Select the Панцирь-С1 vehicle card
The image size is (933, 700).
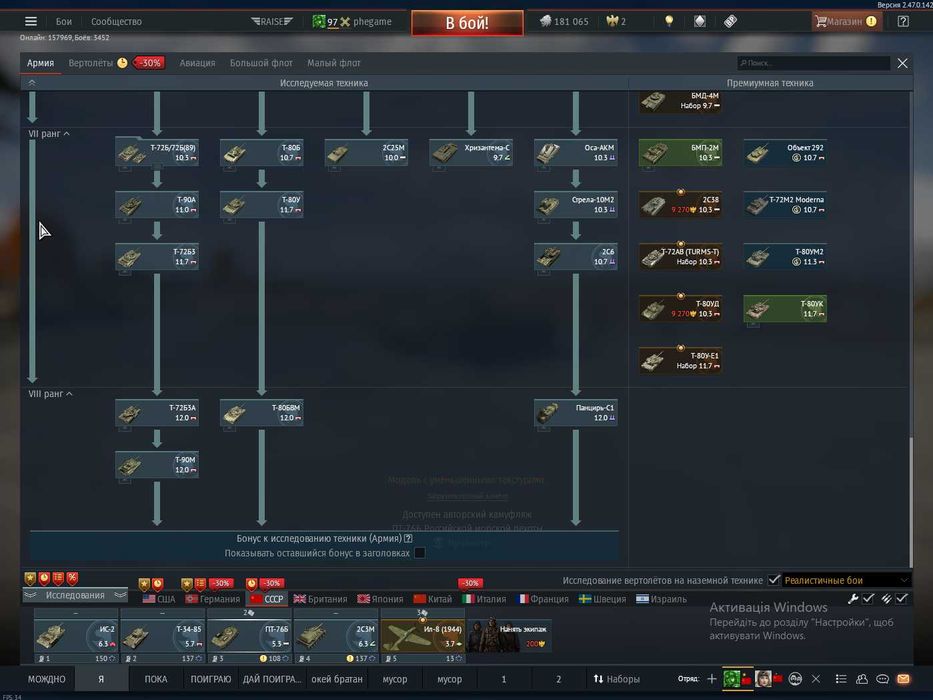coord(576,413)
